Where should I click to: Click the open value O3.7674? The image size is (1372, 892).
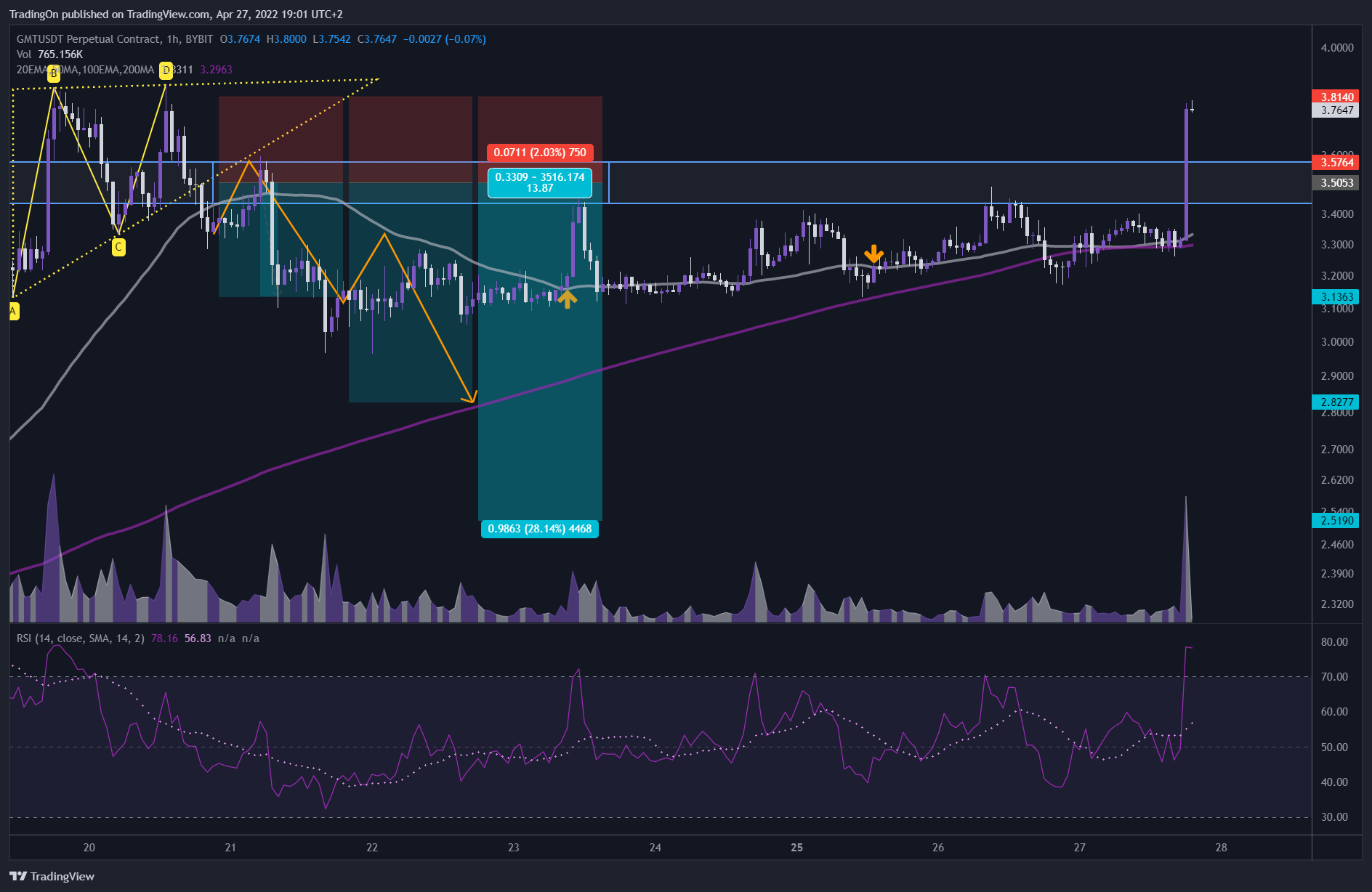[x=240, y=39]
